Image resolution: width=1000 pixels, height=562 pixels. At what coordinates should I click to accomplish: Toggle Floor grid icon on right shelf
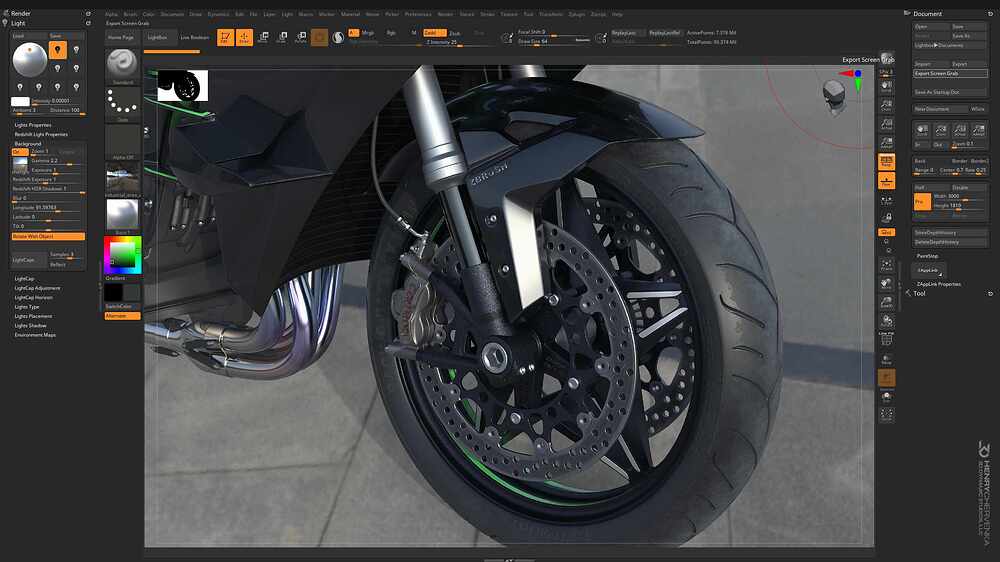(886, 181)
